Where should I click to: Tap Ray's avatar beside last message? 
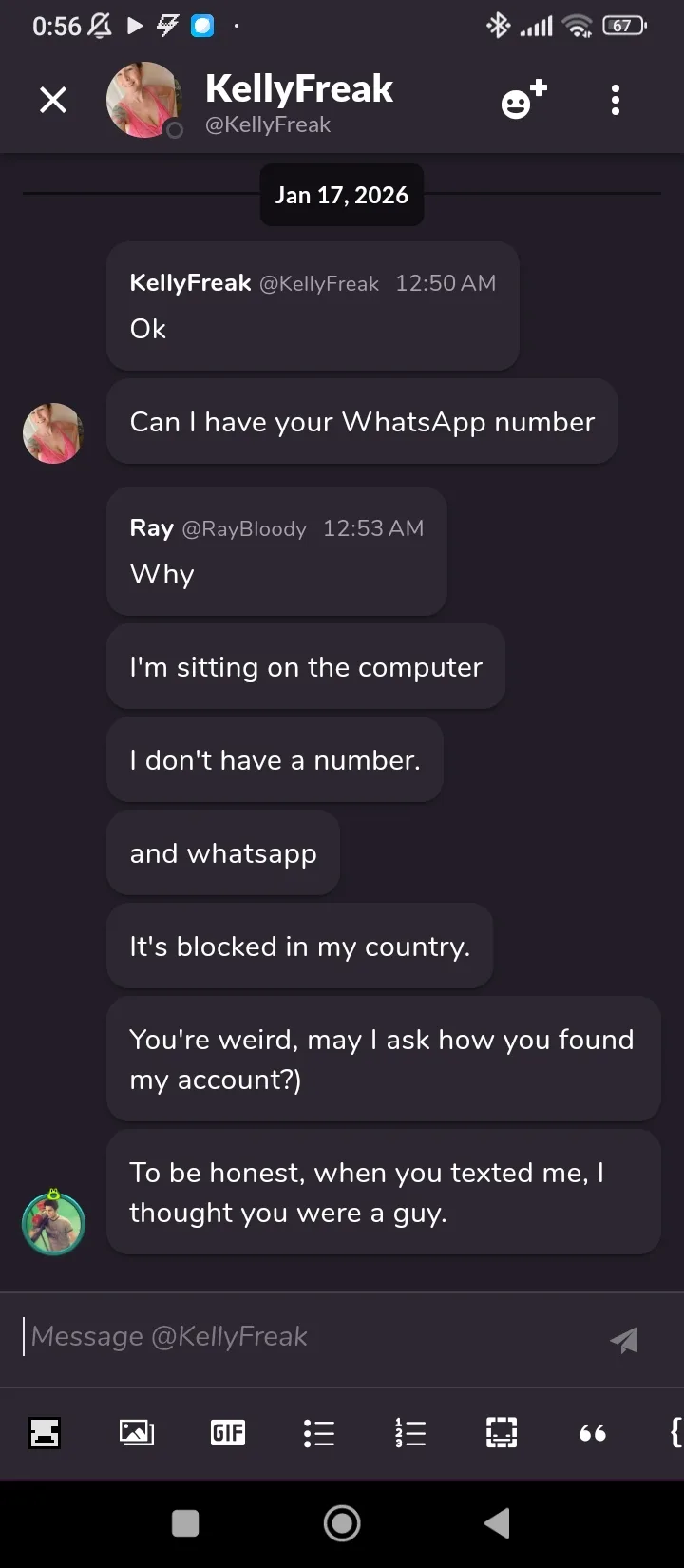[53, 1223]
